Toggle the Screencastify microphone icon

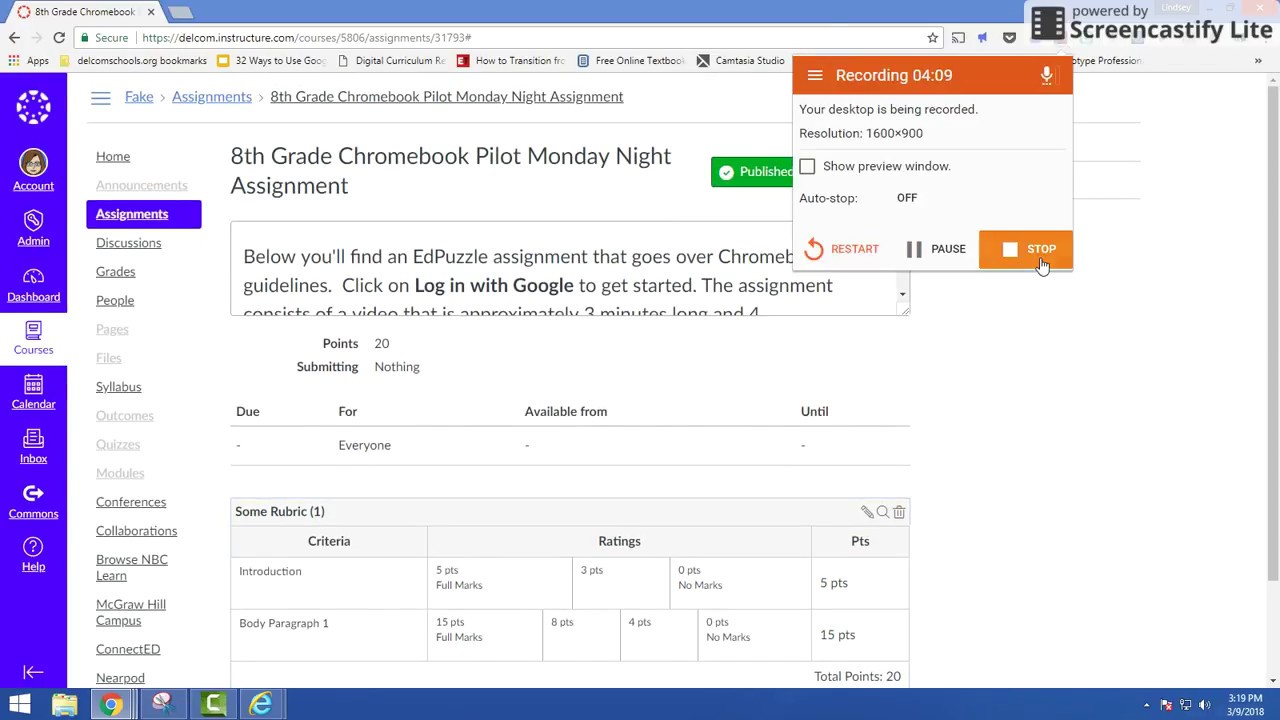1047,75
